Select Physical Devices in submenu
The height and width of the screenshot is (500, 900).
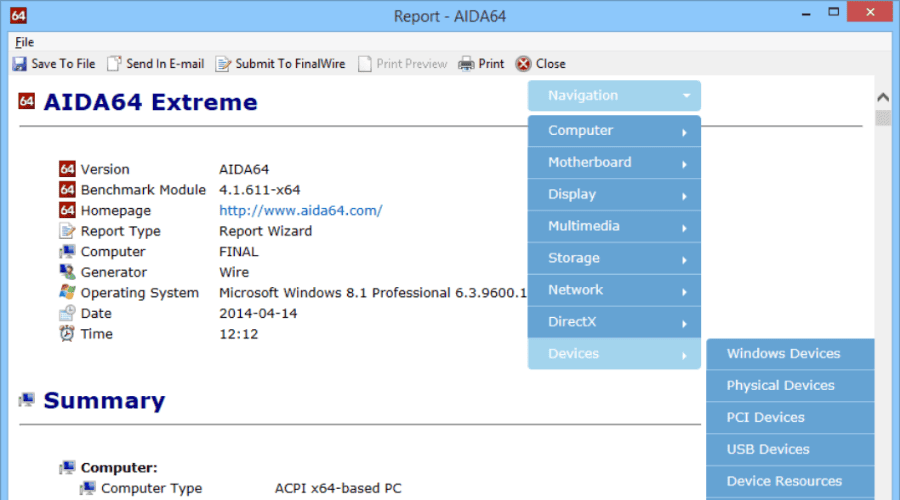coord(790,386)
